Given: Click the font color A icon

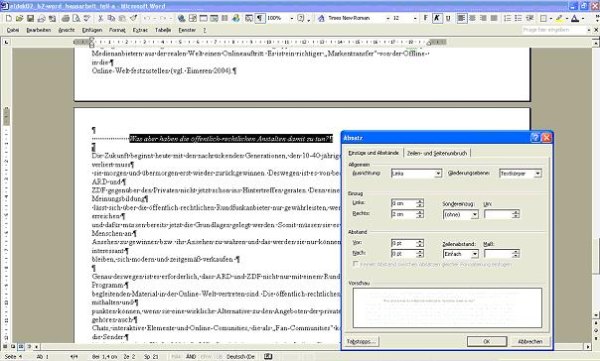Looking at the screenshot, I should pyautogui.click(x=574, y=18).
